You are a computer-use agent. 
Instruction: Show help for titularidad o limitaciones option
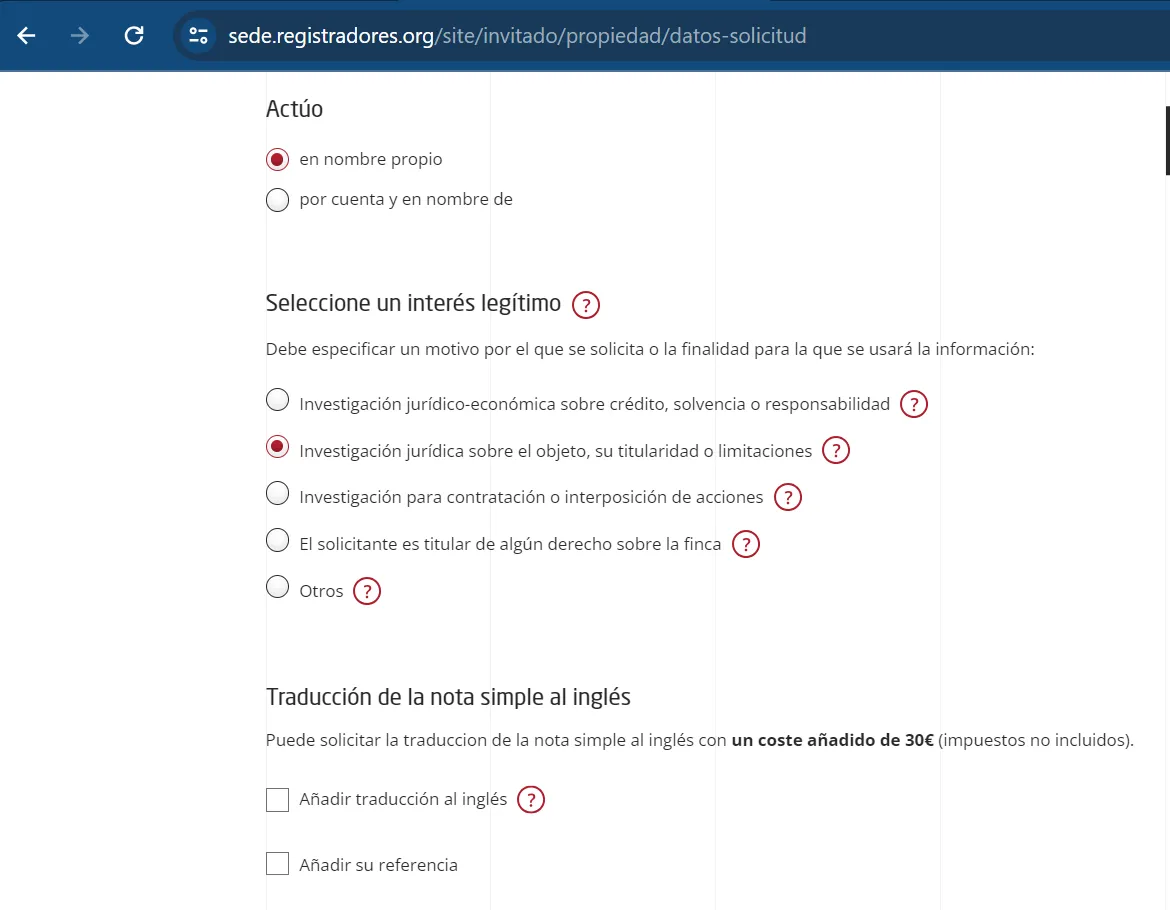click(x=836, y=451)
